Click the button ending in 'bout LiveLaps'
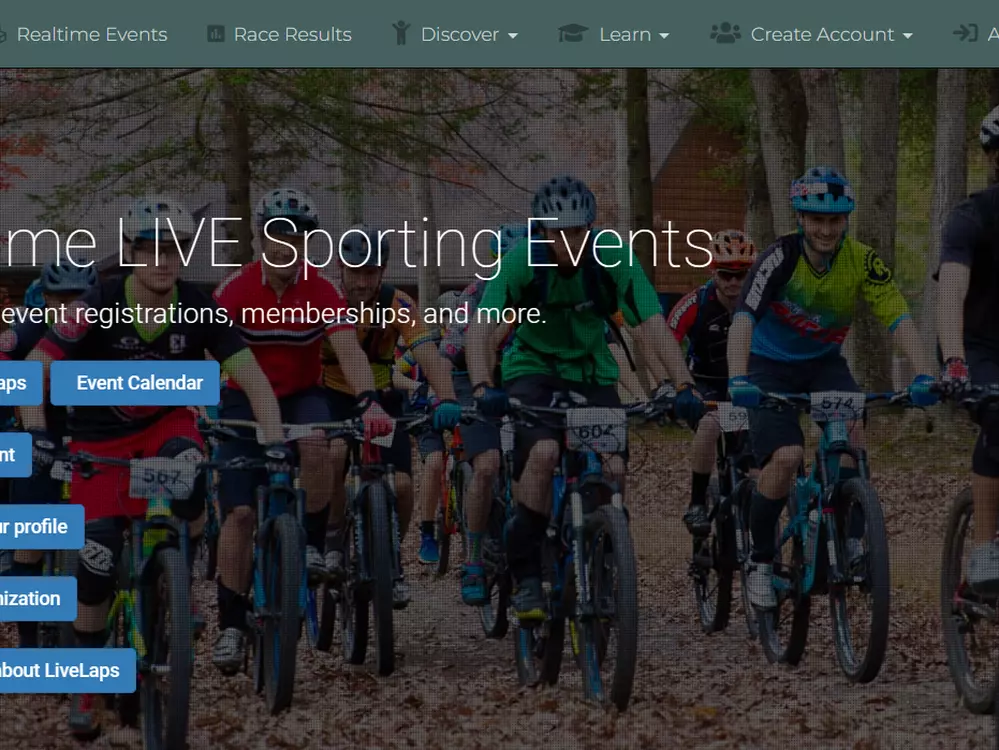 tap(68, 671)
